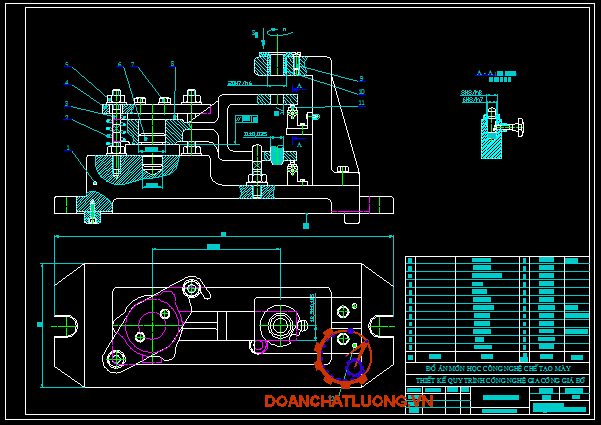
Task: Click part balloon number 3
Action: [x=67, y=103]
